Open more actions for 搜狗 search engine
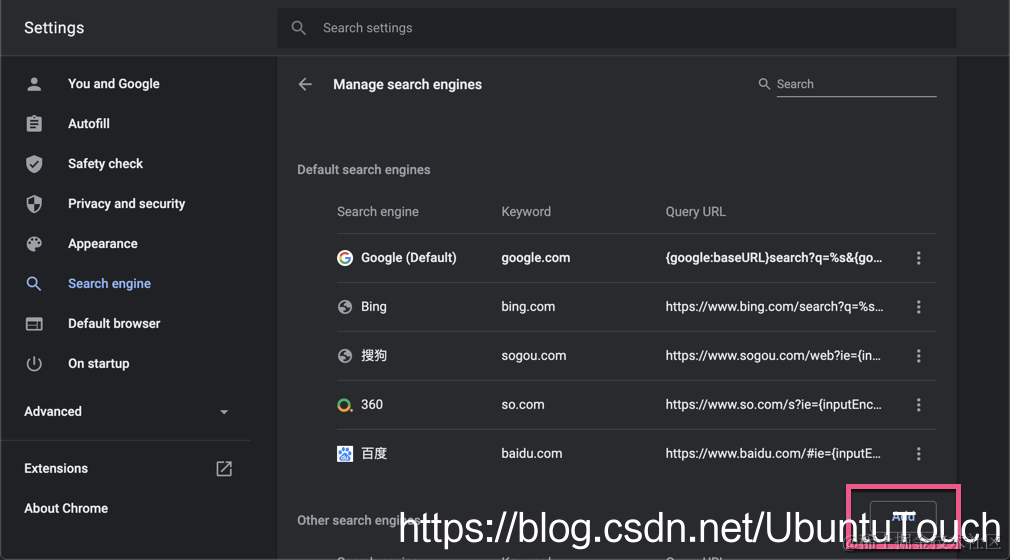This screenshot has height=560, width=1010. click(x=918, y=356)
